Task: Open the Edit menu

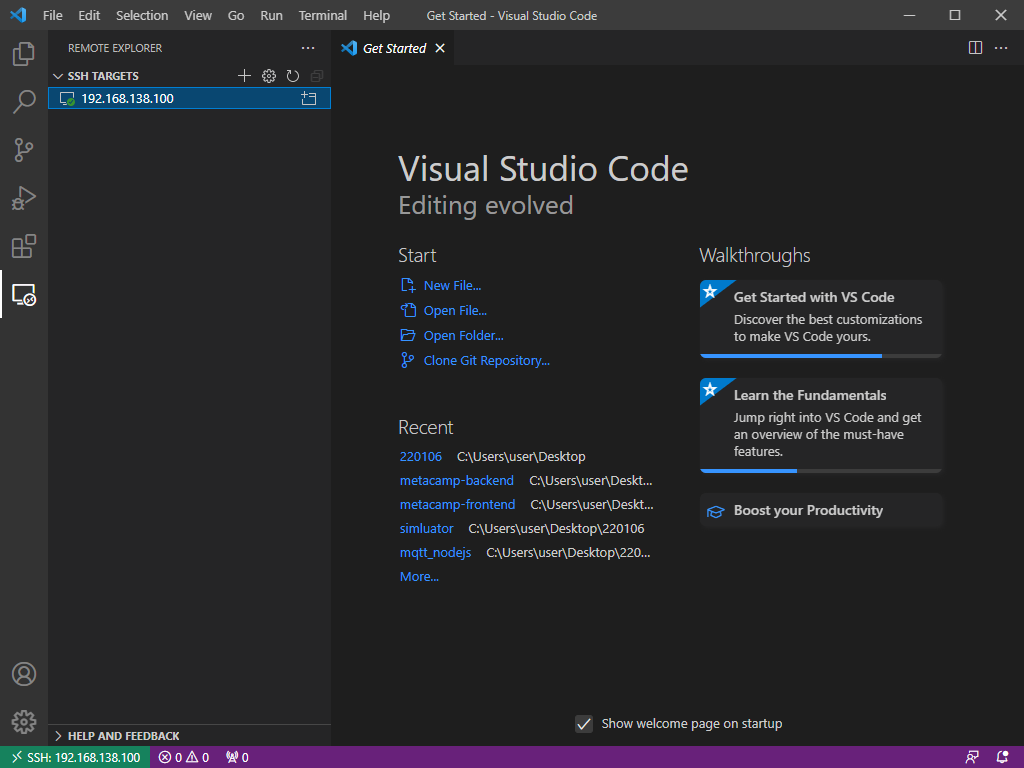Action: pos(89,15)
